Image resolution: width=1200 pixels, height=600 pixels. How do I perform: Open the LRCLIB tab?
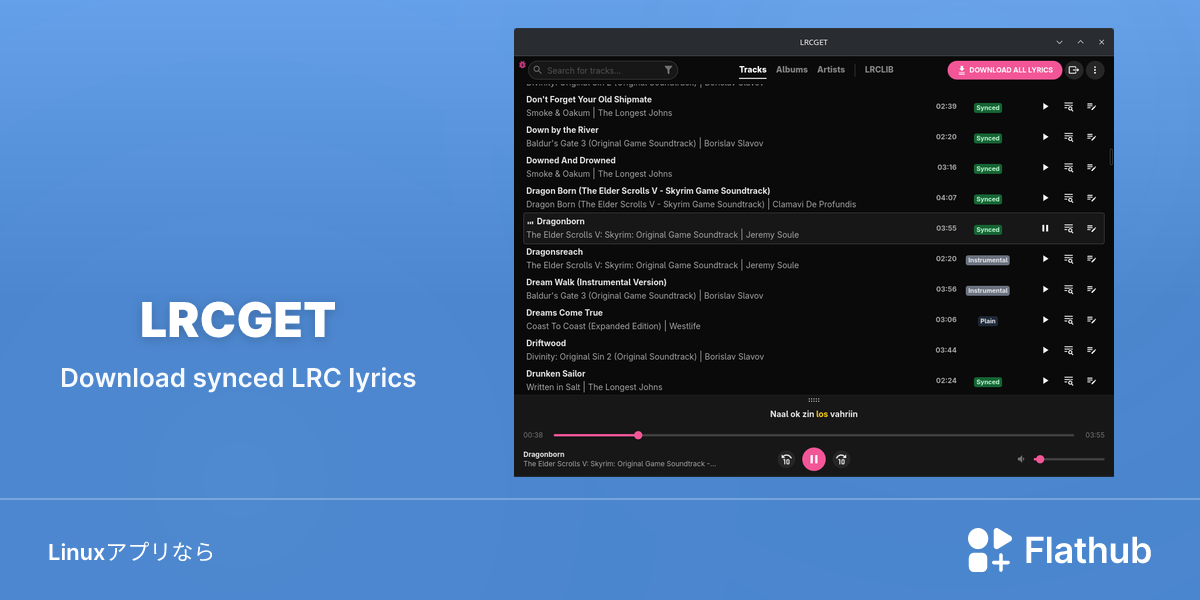879,70
